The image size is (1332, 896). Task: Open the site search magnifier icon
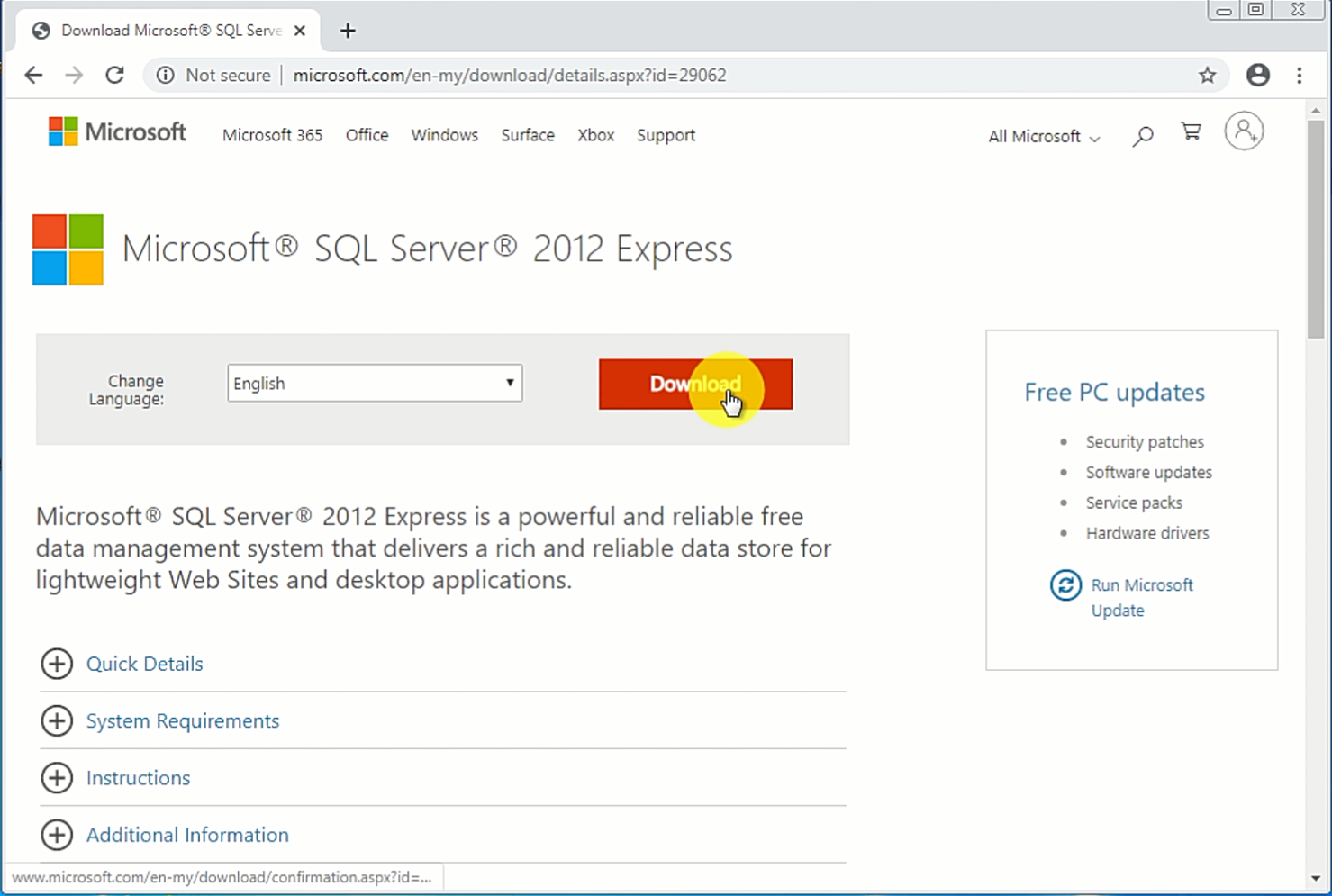point(1143,136)
